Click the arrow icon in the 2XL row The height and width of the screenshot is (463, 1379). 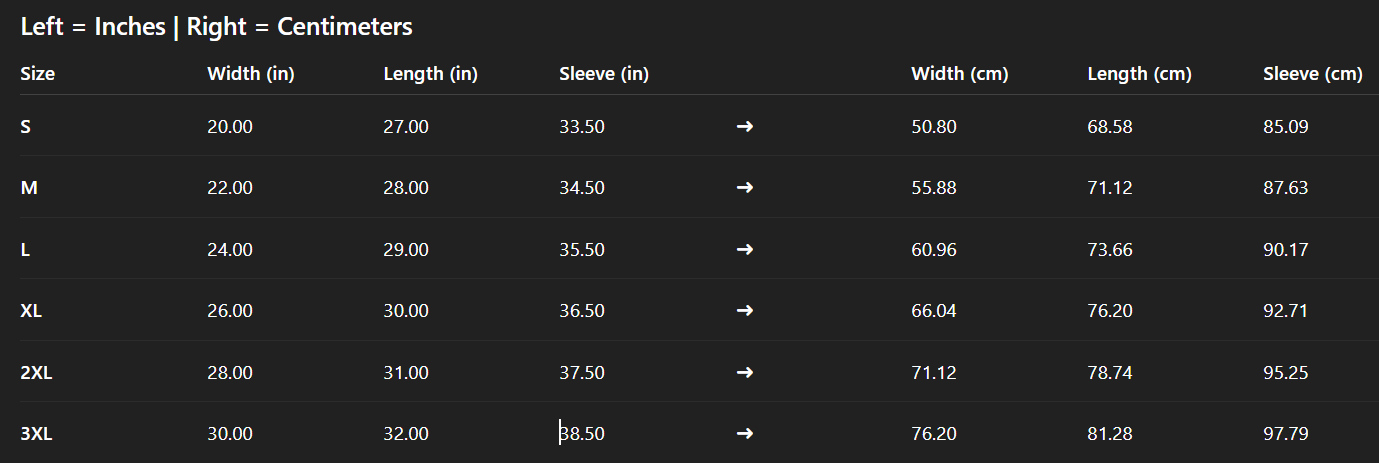tap(744, 373)
